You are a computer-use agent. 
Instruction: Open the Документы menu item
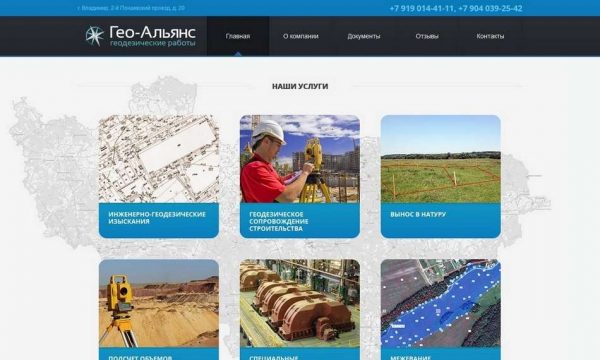[364, 36]
